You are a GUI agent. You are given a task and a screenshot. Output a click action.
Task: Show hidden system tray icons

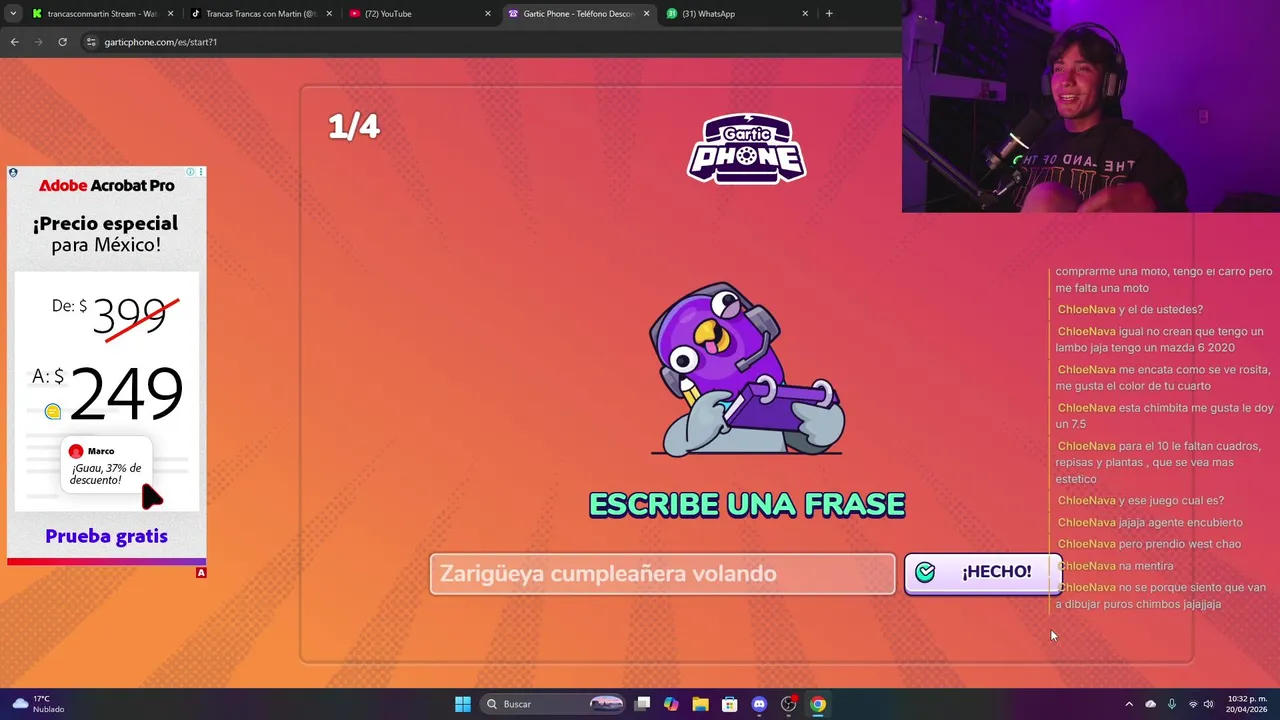click(1129, 704)
